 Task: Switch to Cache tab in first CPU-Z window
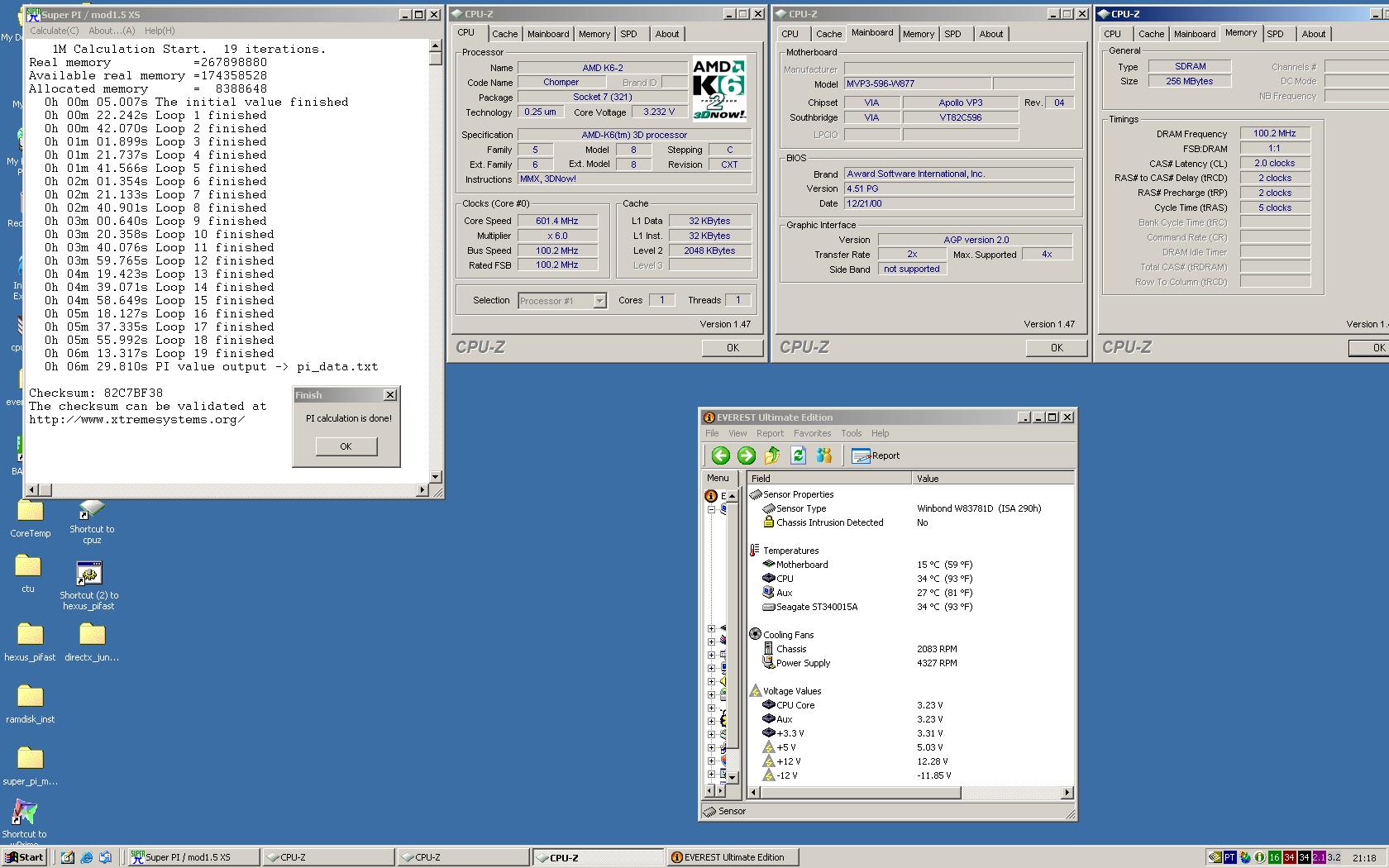504,34
